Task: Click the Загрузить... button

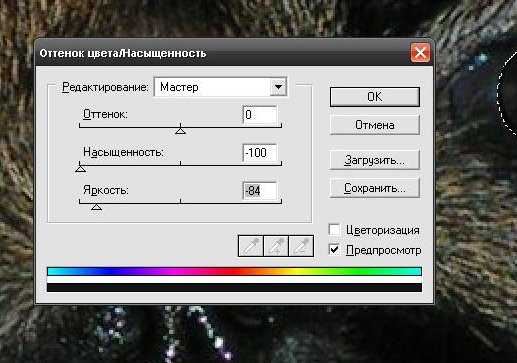Action: click(x=375, y=160)
